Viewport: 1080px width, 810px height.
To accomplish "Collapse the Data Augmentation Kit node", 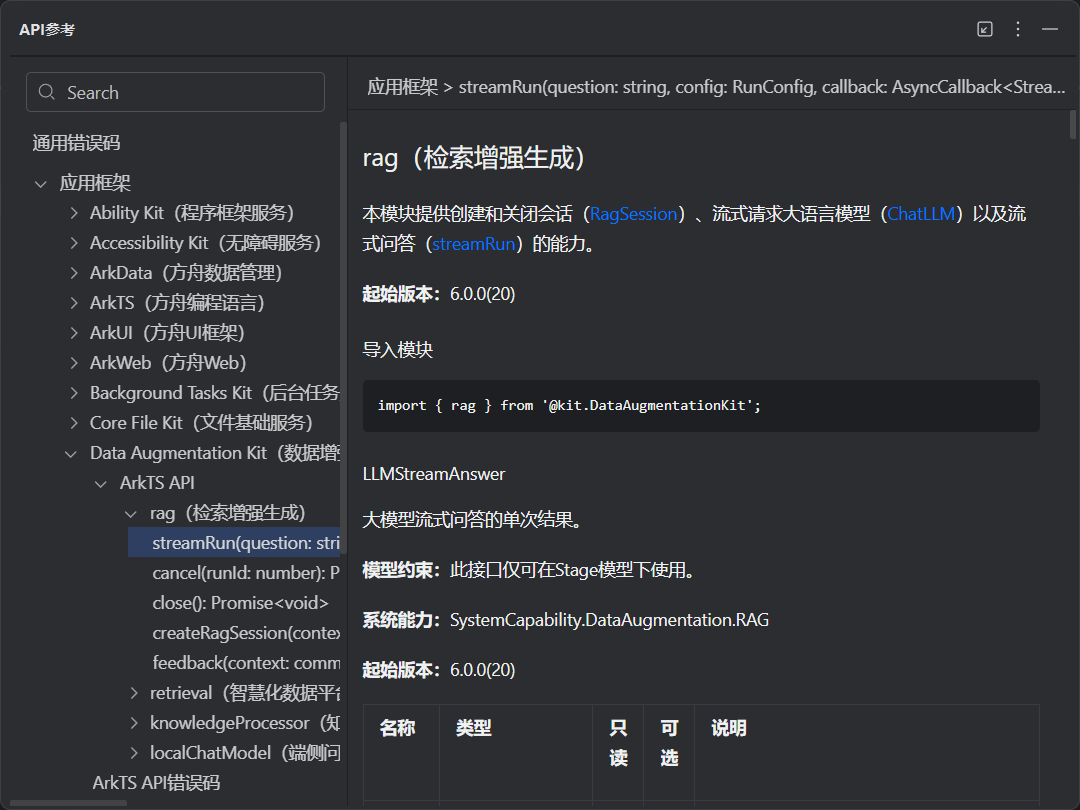I will [71, 453].
